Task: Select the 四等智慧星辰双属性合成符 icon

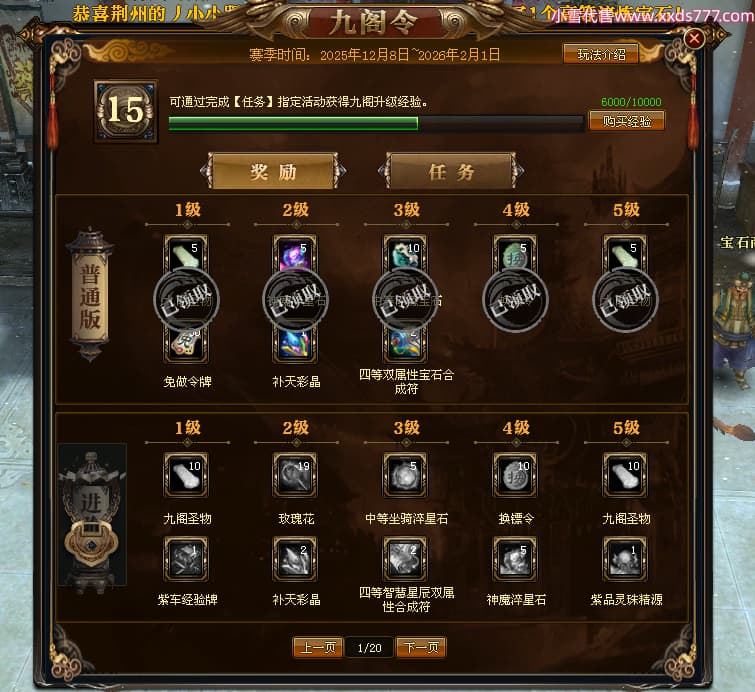Action: [405, 559]
